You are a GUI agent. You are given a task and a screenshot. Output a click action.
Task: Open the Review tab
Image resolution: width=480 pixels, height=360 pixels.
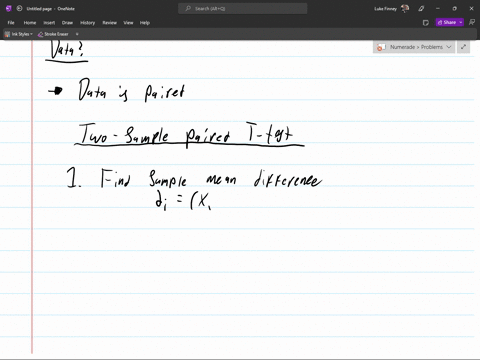click(x=110, y=23)
